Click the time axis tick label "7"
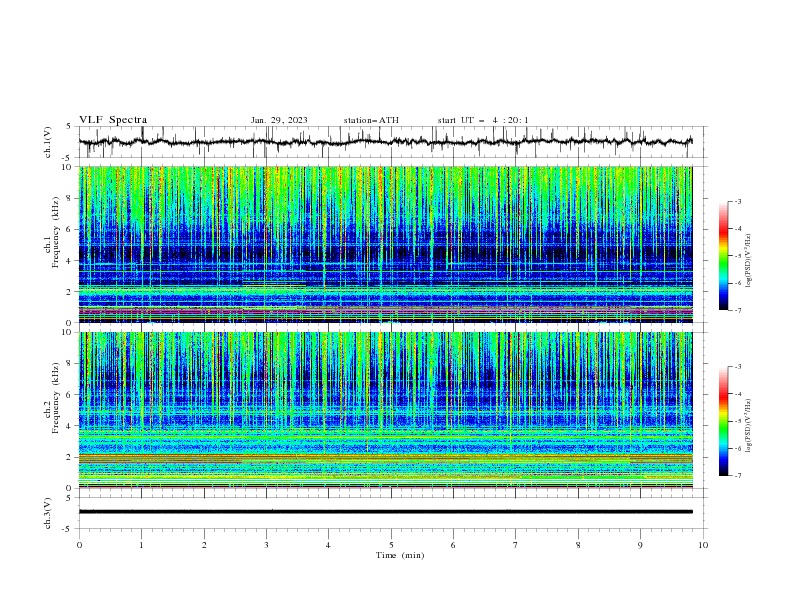 tap(516, 545)
